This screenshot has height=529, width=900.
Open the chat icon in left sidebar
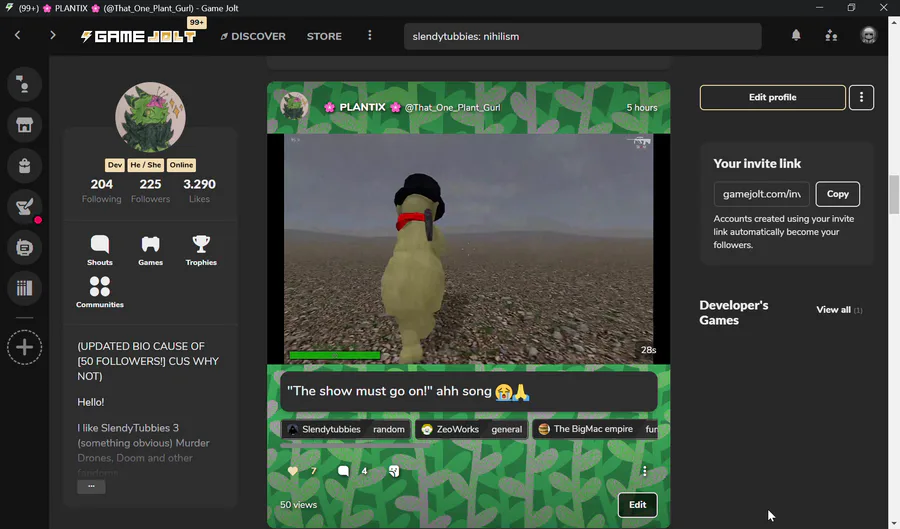click(24, 84)
